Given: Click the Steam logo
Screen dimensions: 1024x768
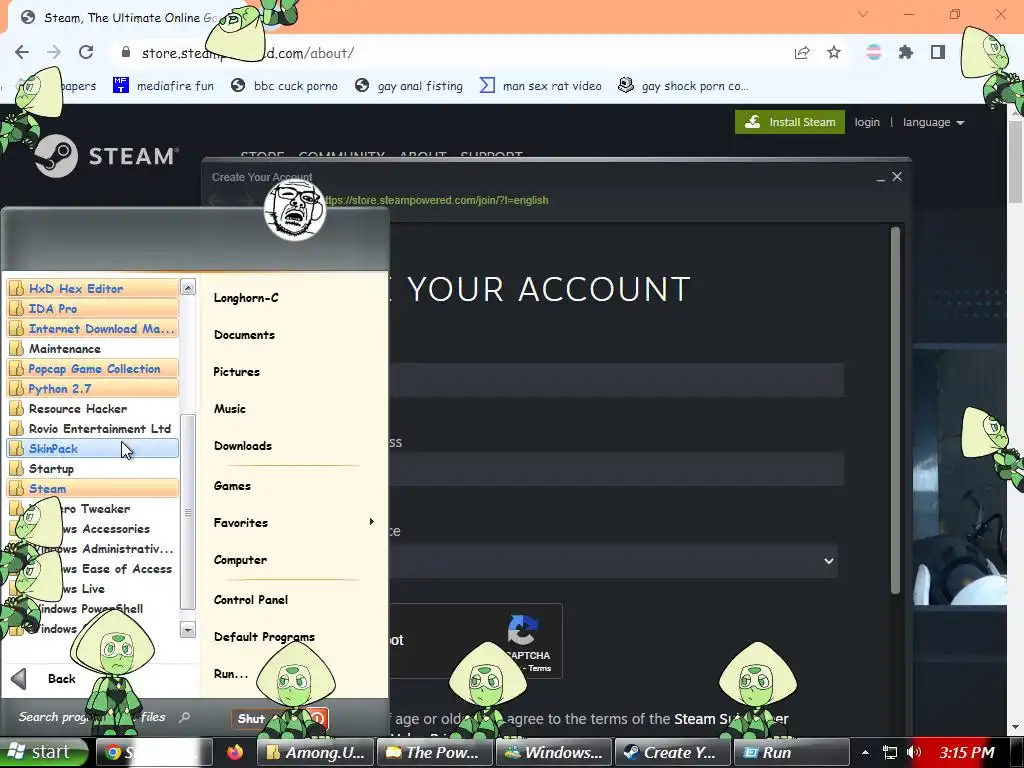Looking at the screenshot, I should (106, 156).
